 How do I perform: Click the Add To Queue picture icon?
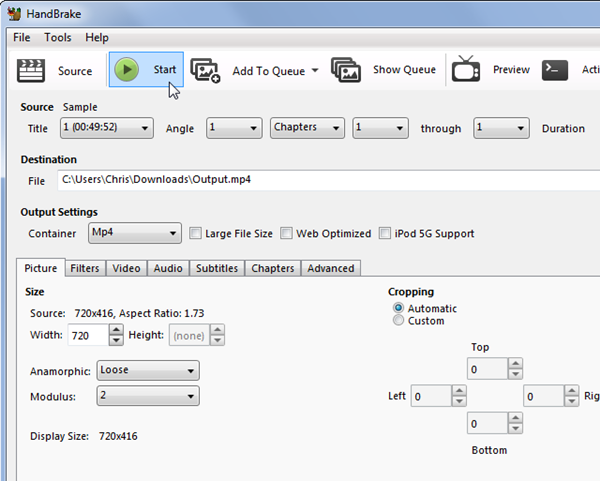click(x=205, y=70)
